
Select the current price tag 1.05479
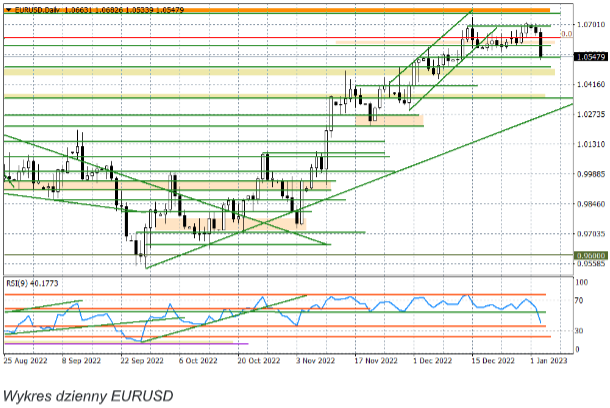(x=588, y=58)
